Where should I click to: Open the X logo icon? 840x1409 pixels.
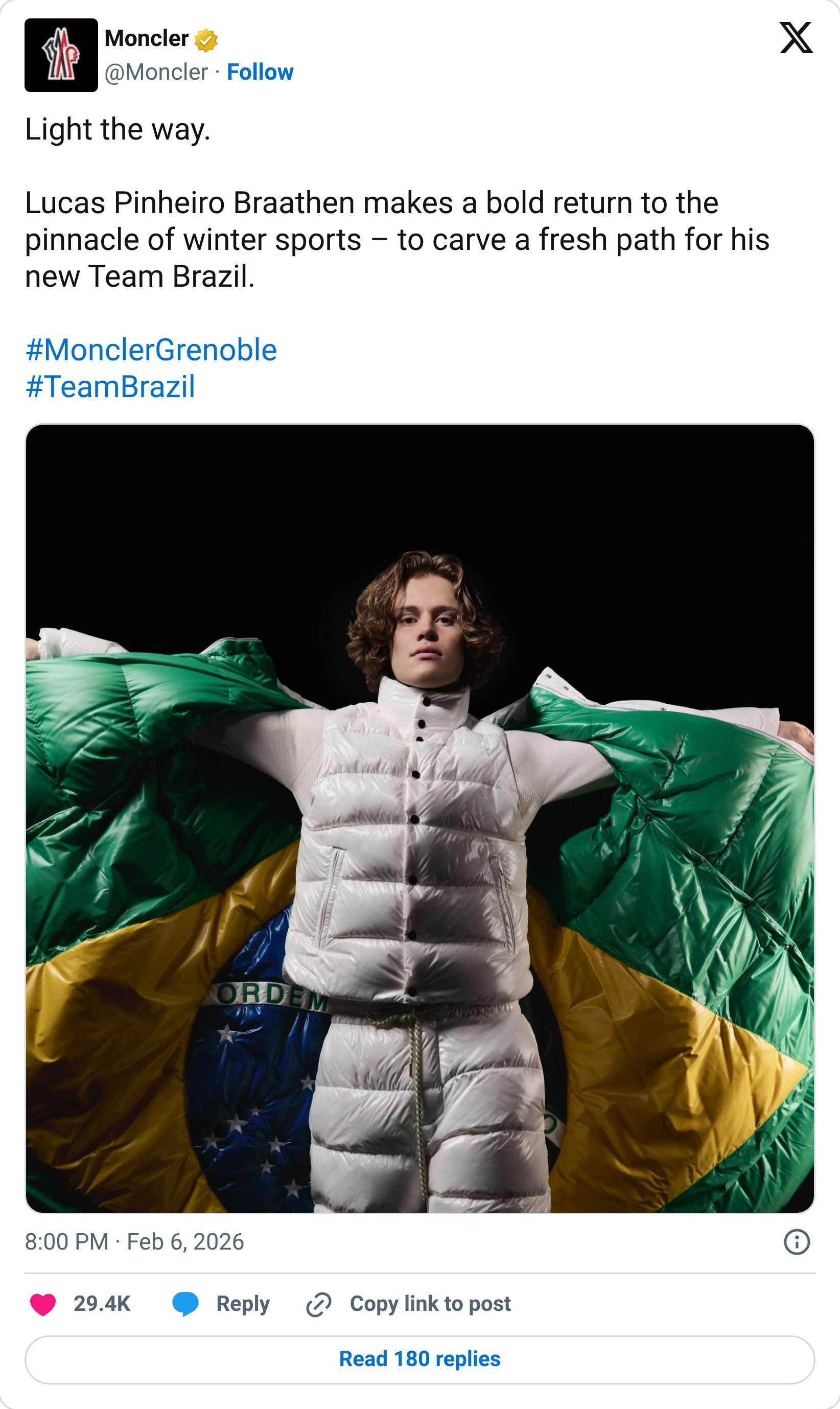pos(796,38)
